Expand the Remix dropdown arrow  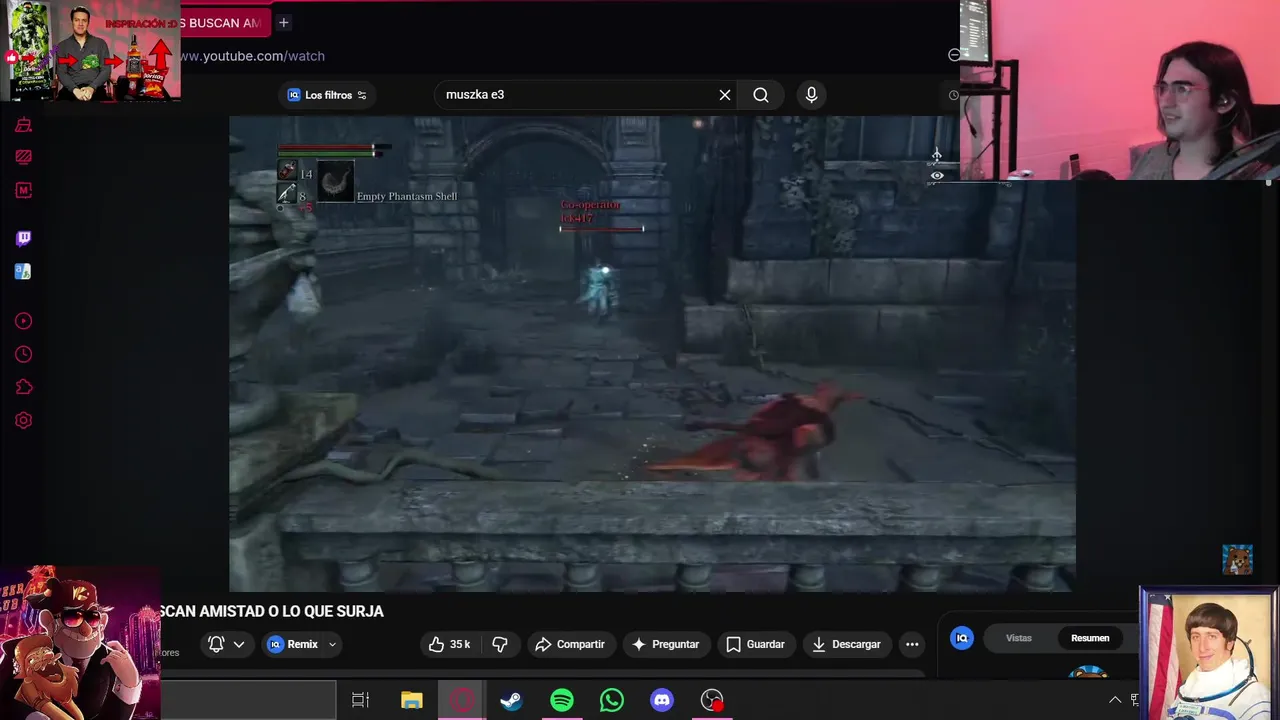(332, 645)
